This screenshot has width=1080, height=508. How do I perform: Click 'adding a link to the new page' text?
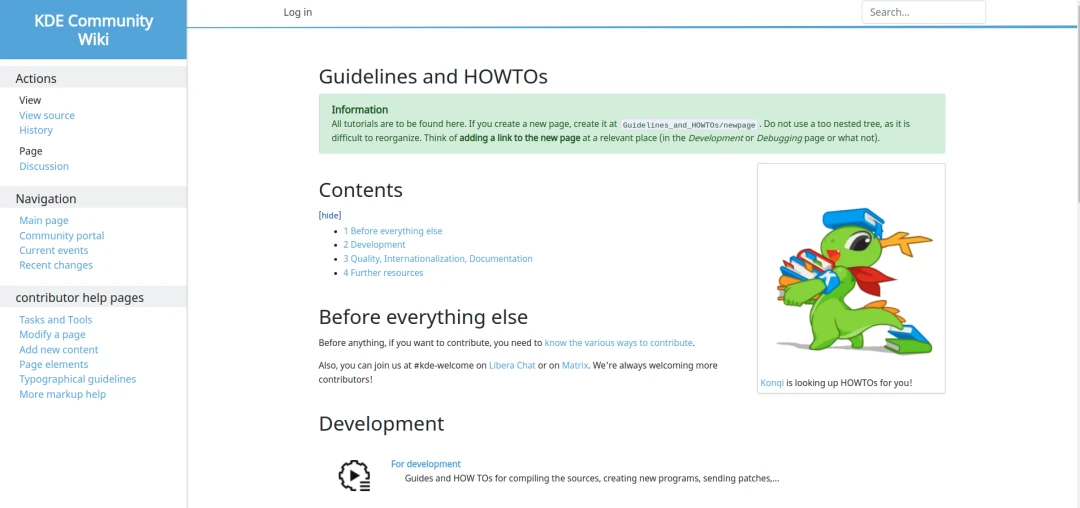(519, 138)
